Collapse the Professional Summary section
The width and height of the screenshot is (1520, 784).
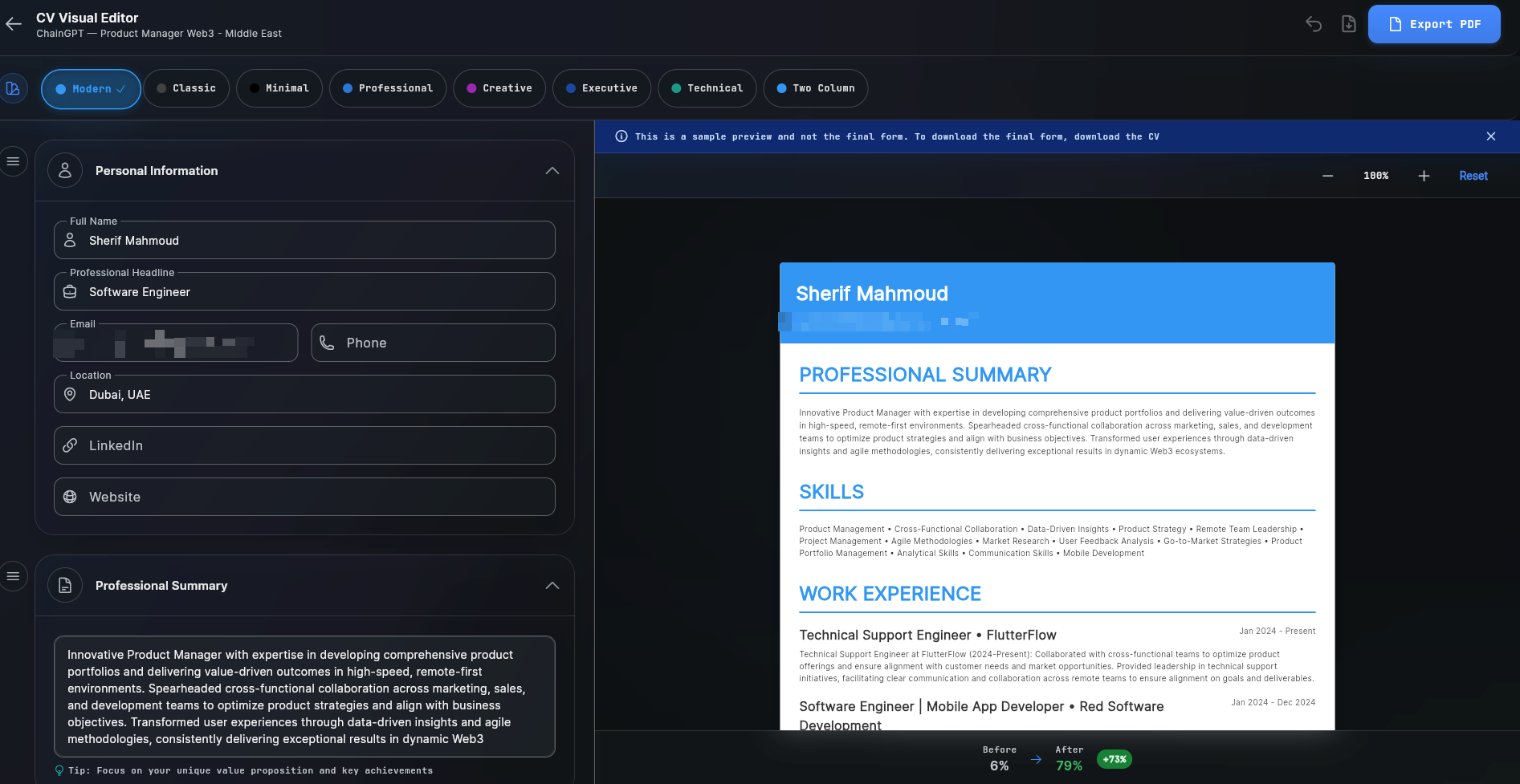point(552,585)
